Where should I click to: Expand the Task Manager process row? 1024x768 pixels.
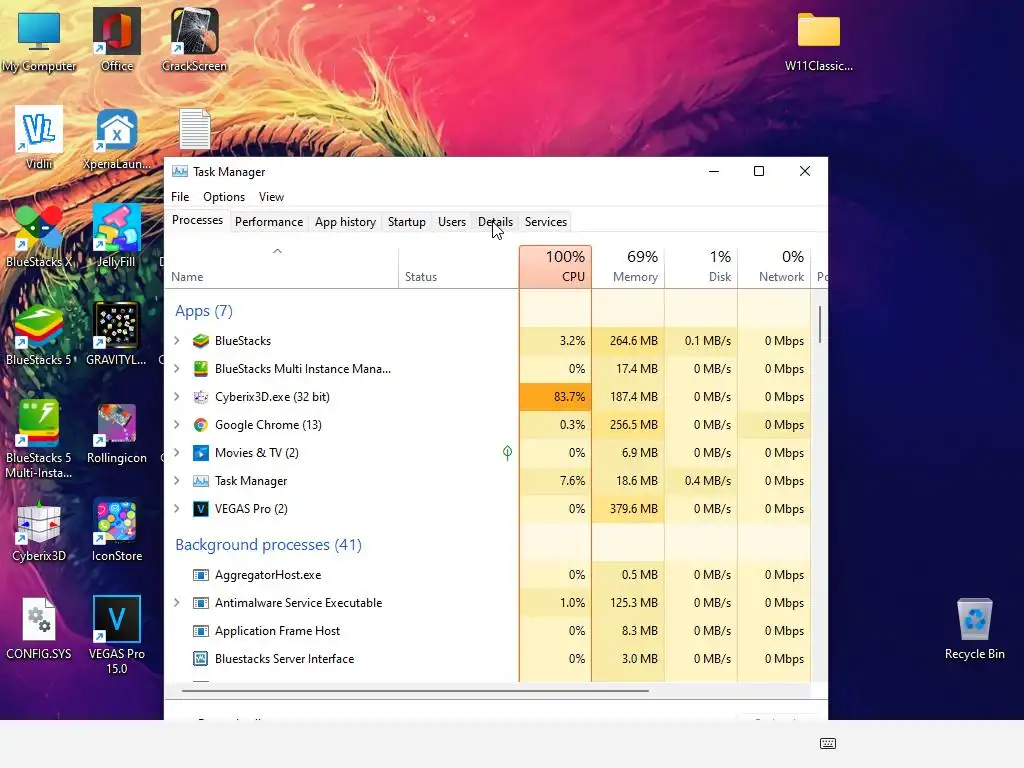[x=176, y=481]
